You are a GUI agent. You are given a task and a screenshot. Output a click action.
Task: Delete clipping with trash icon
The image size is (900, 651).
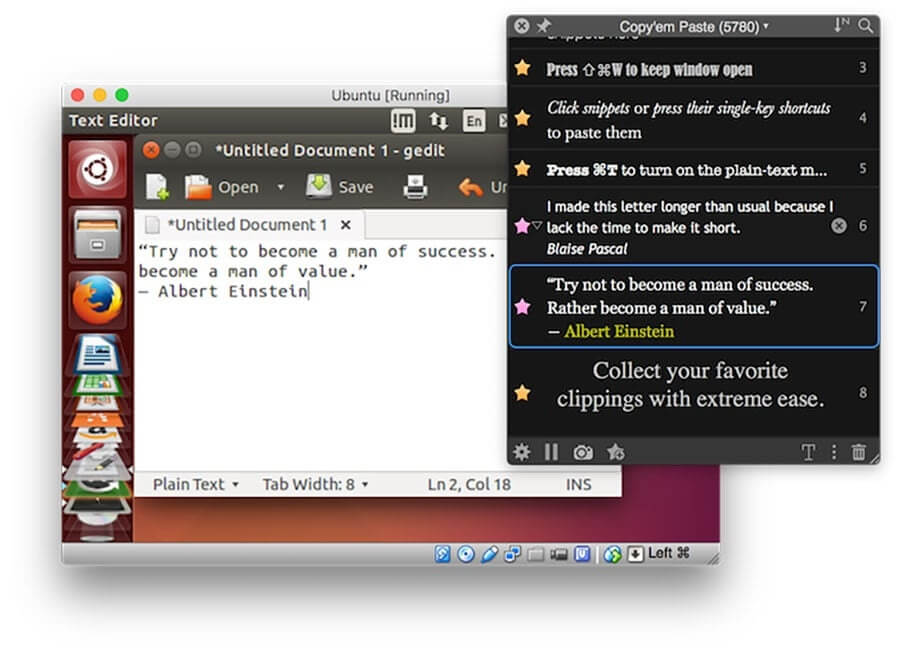pyautogui.click(x=859, y=452)
